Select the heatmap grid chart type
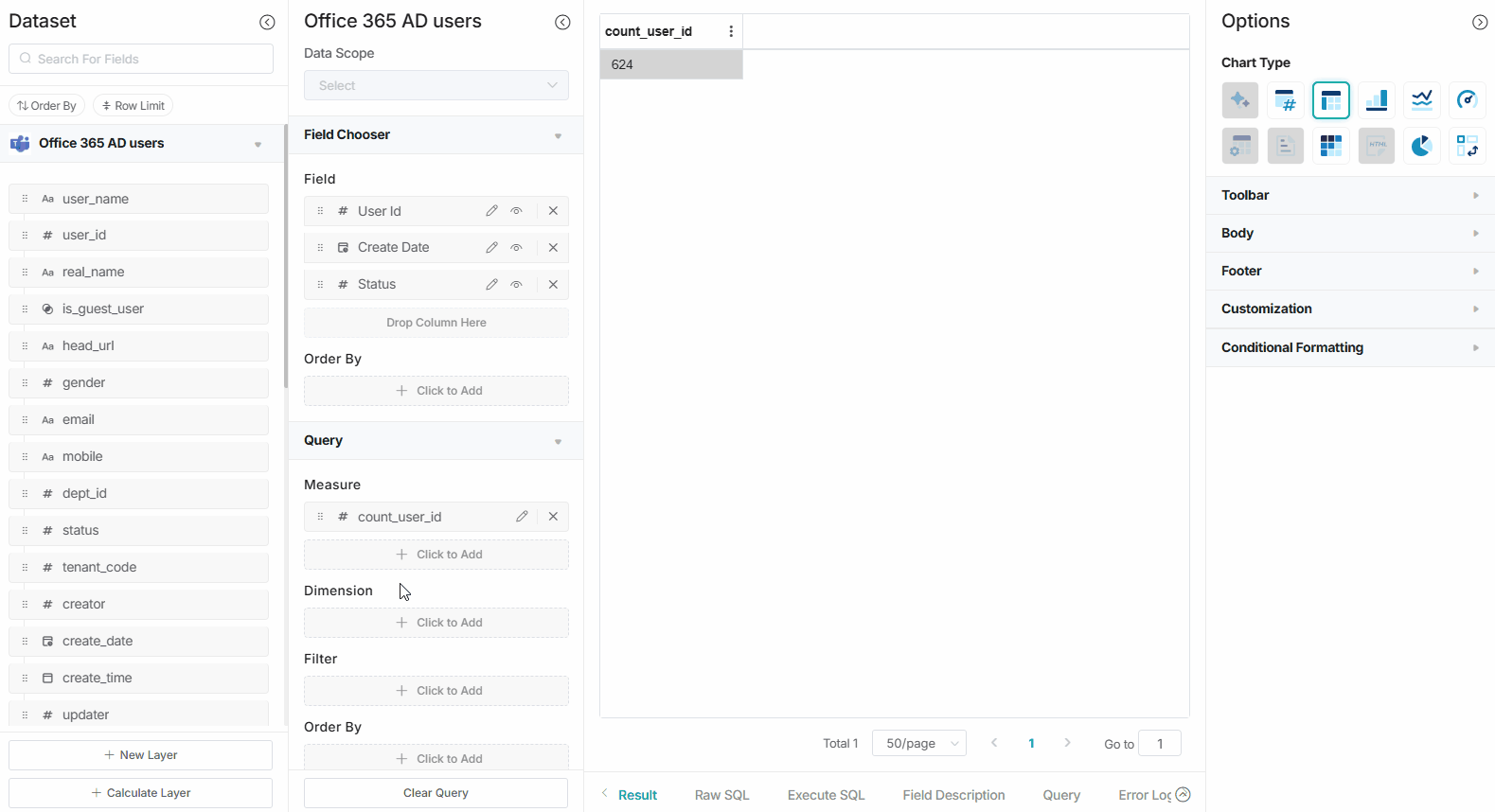1495x812 pixels. (x=1331, y=146)
